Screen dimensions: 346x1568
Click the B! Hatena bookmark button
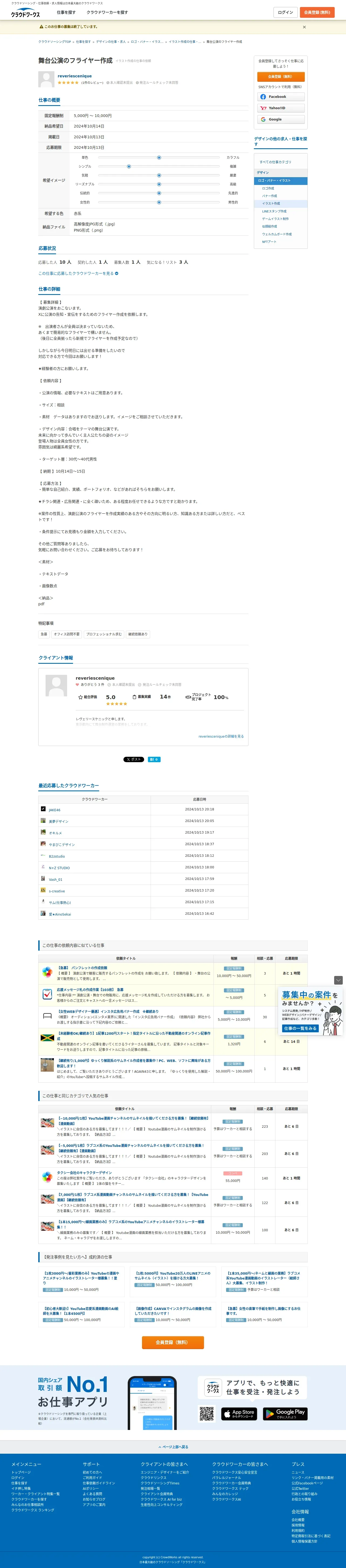click(154, 760)
